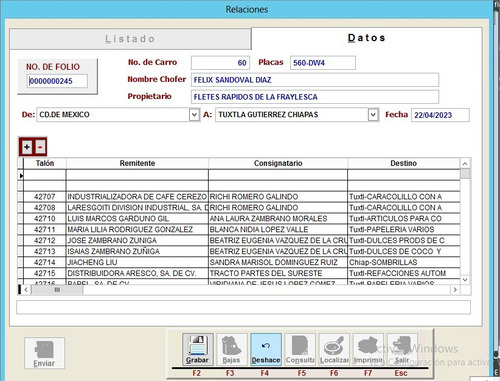500x381 pixels.
Task: Click the Remitente column header
Action: [x=137, y=163]
